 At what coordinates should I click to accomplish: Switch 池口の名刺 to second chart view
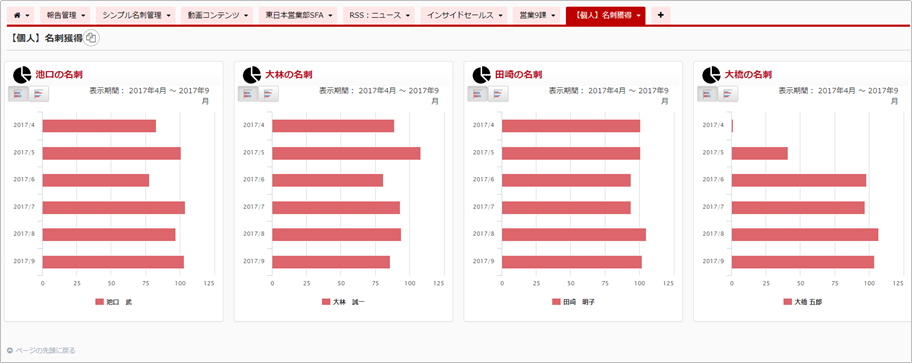point(38,94)
